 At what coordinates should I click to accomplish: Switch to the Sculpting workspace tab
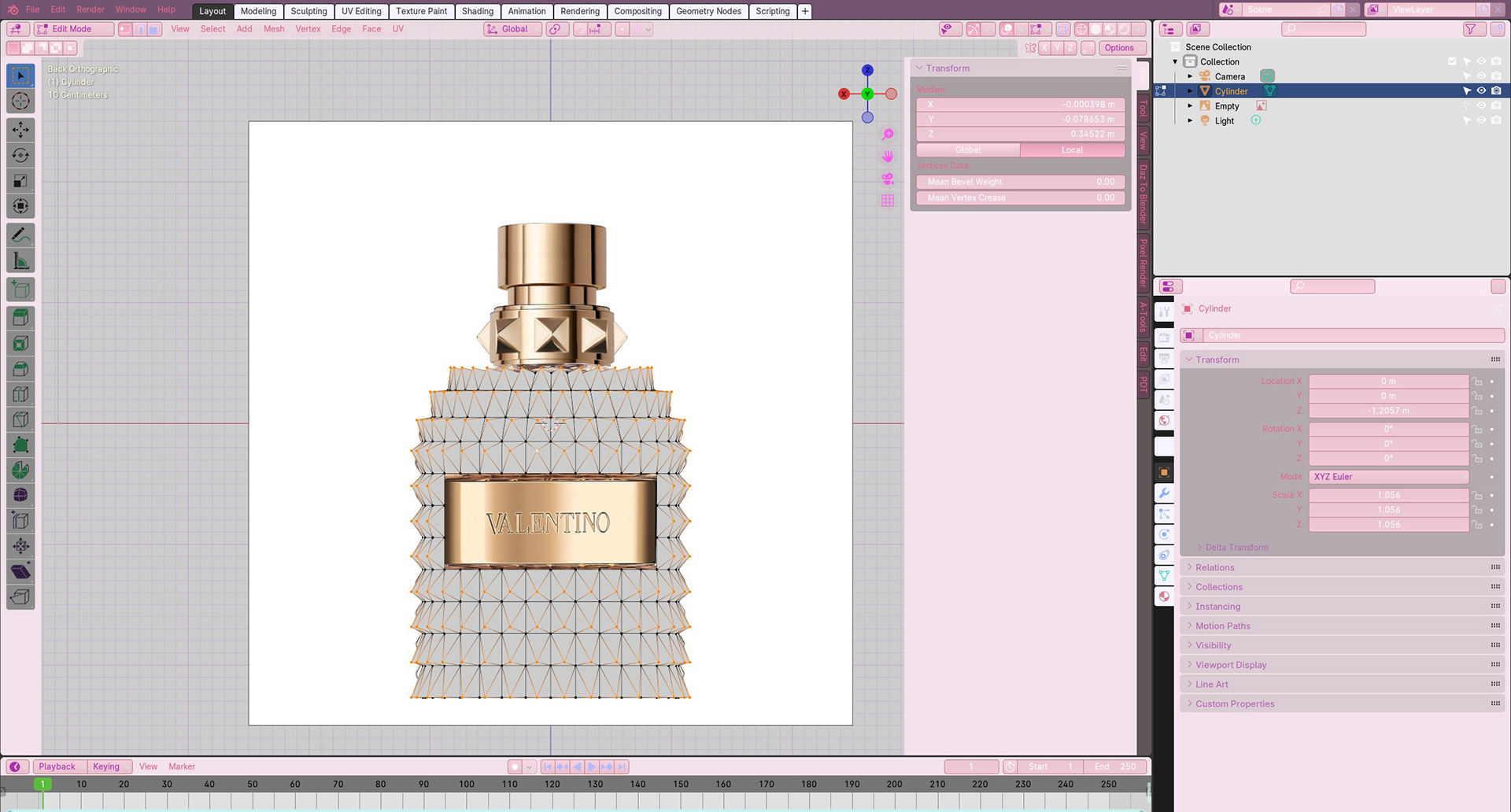click(x=308, y=11)
